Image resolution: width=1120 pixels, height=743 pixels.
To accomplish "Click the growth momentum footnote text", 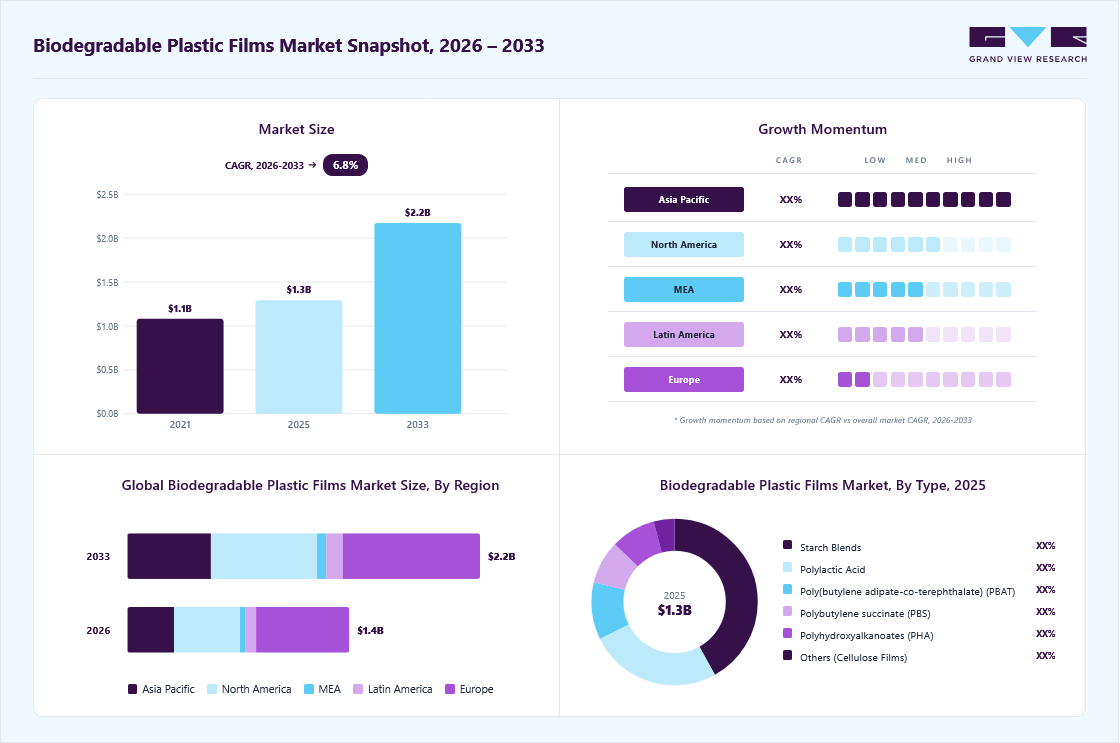I will click(823, 420).
